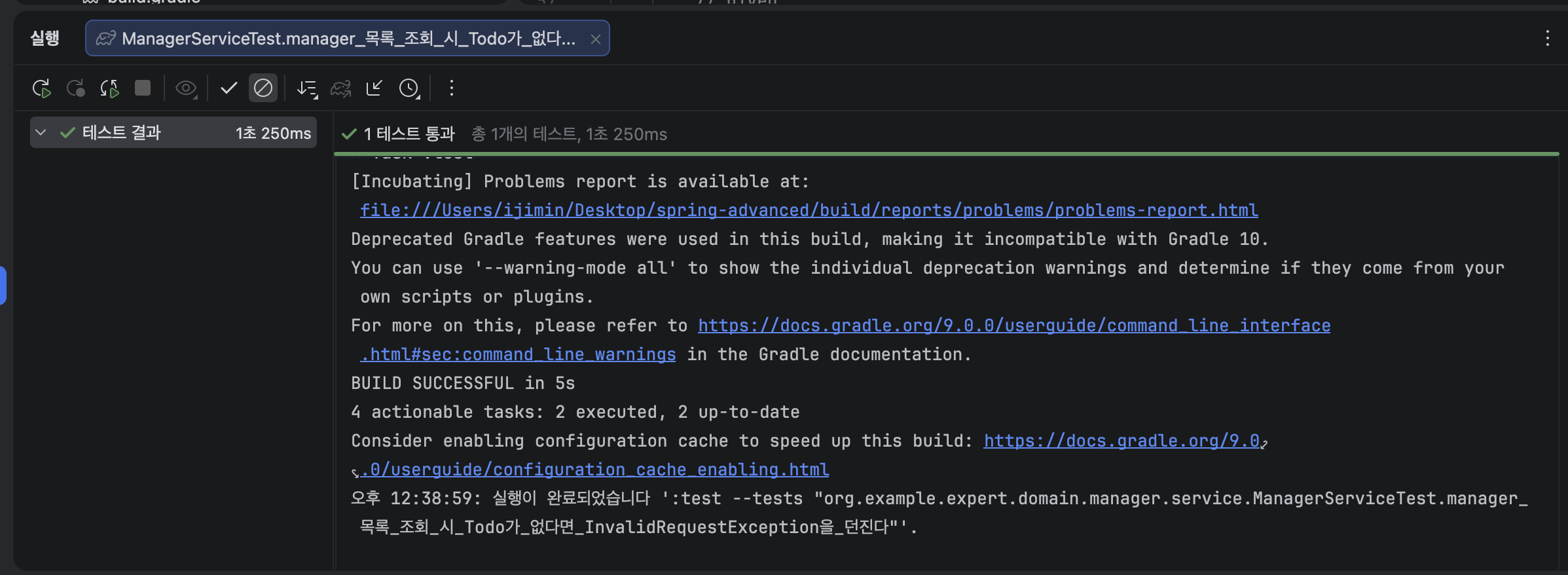Rerun the test with the Rerun icon
The width and height of the screenshot is (1568, 575).
(x=42, y=88)
